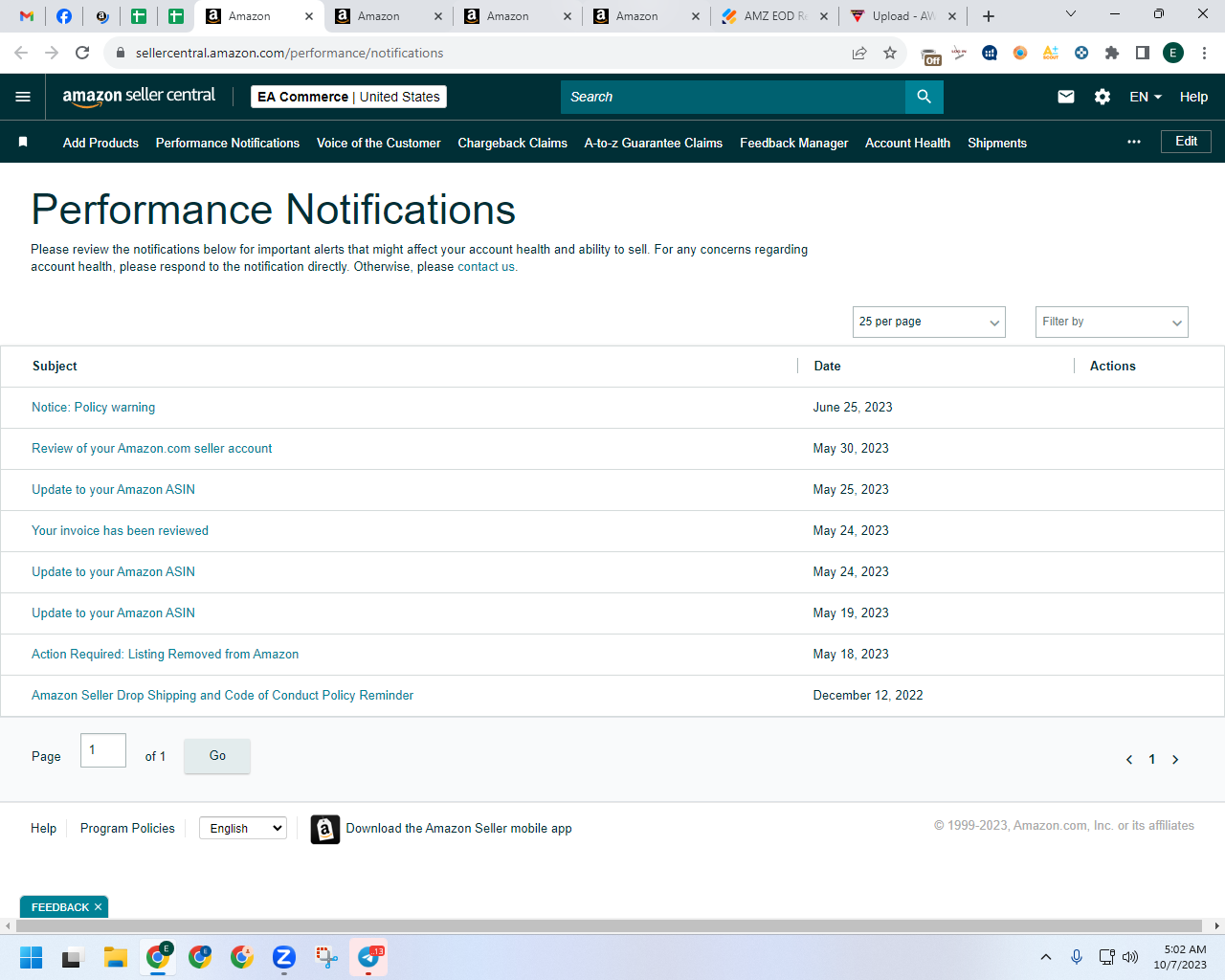Viewport: 1225px width, 980px height.
Task: Open the Telegram taskbar icon
Action: (368, 957)
